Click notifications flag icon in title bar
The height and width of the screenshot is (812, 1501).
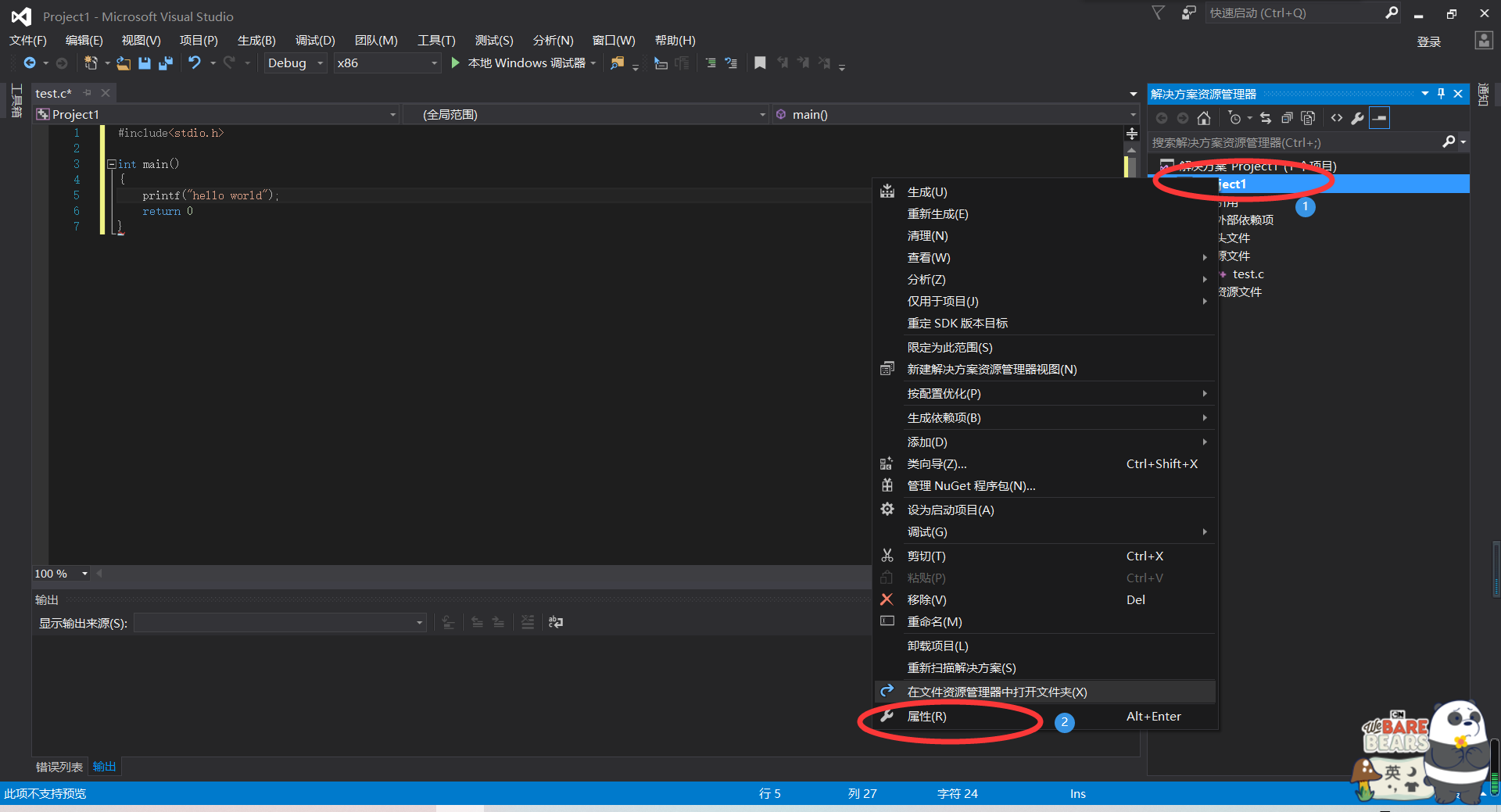pyautogui.click(x=1159, y=13)
